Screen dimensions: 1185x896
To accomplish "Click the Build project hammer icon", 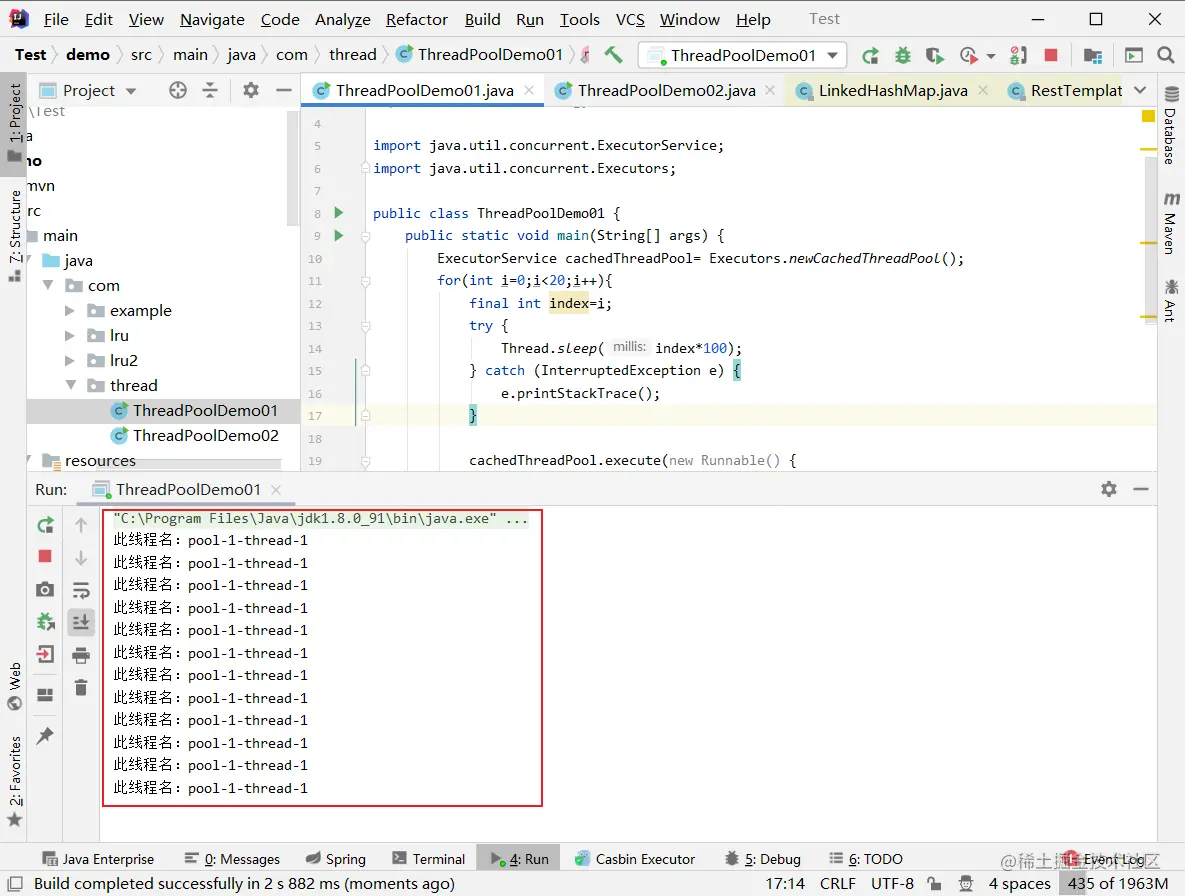I will [613, 54].
